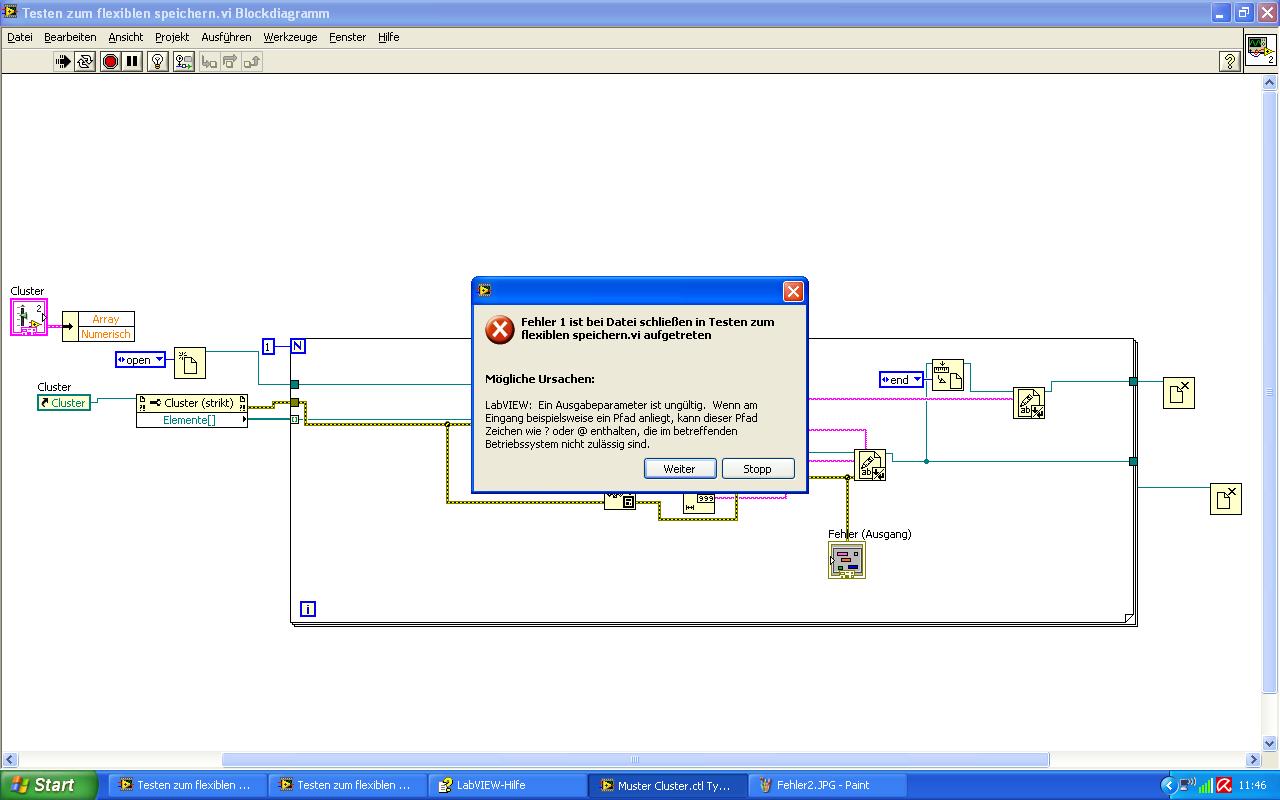Screen dimensions: 1280x800
Task: Click Stopp in the error dialog
Action: point(758,469)
